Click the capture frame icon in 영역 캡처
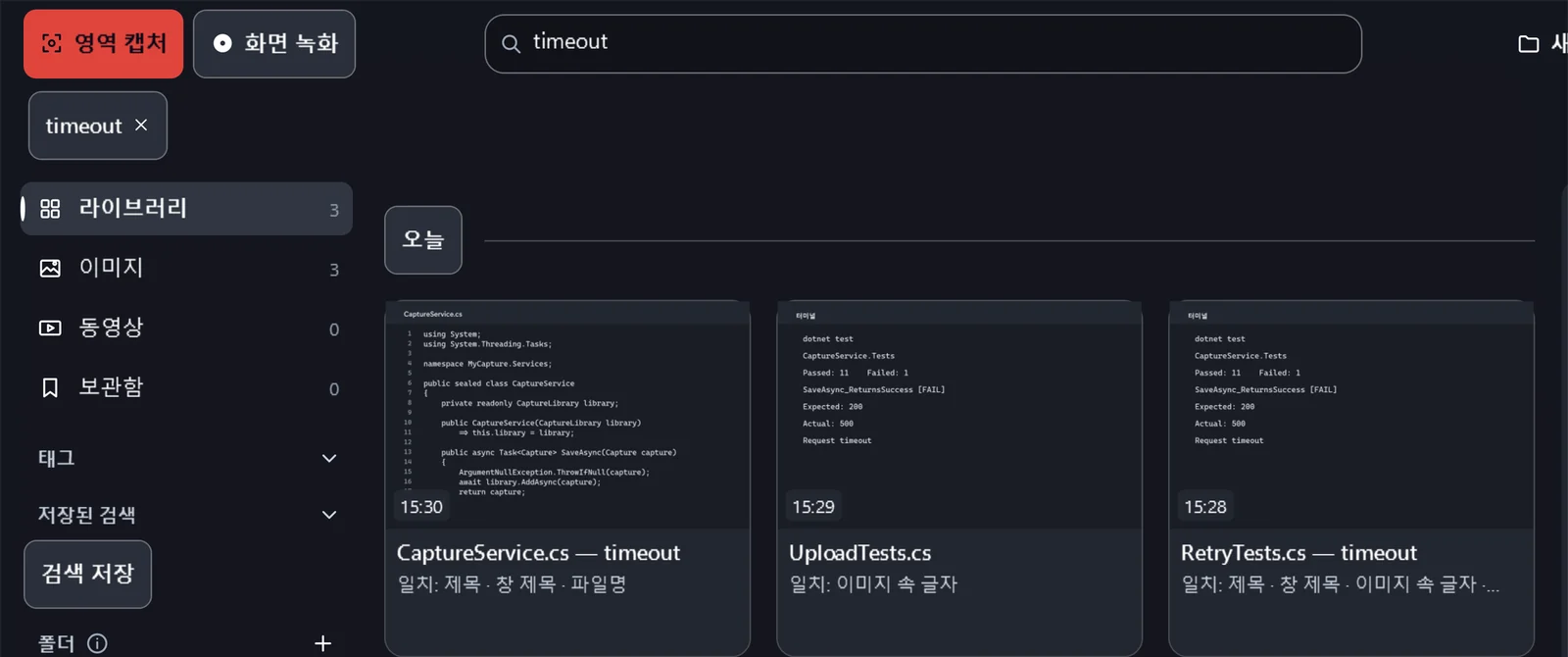The height and width of the screenshot is (657, 1568). pyautogui.click(x=52, y=43)
